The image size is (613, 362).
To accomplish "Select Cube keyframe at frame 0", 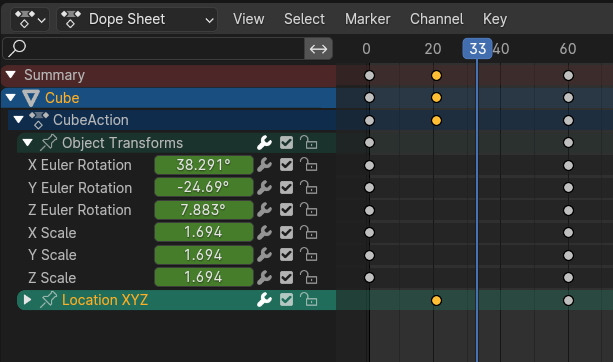I will pyautogui.click(x=369, y=98).
